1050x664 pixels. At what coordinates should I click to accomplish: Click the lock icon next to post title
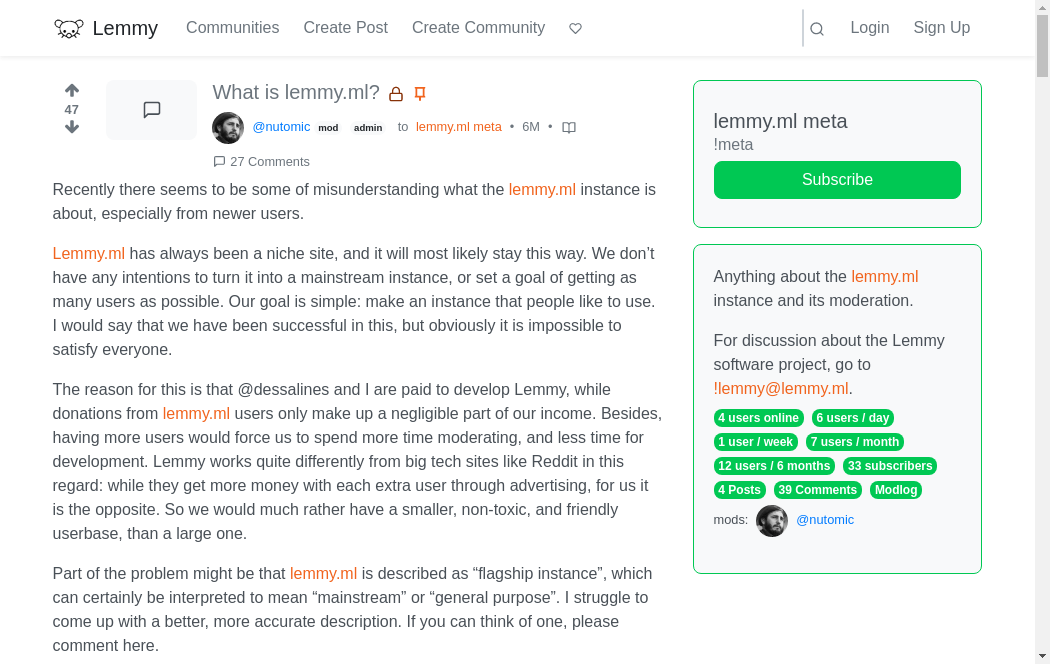396,94
